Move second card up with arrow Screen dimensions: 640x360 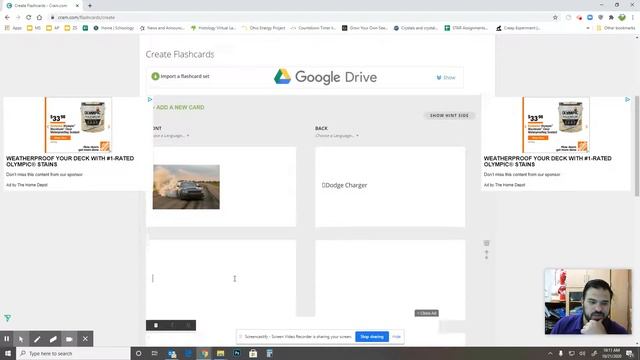[486, 252]
